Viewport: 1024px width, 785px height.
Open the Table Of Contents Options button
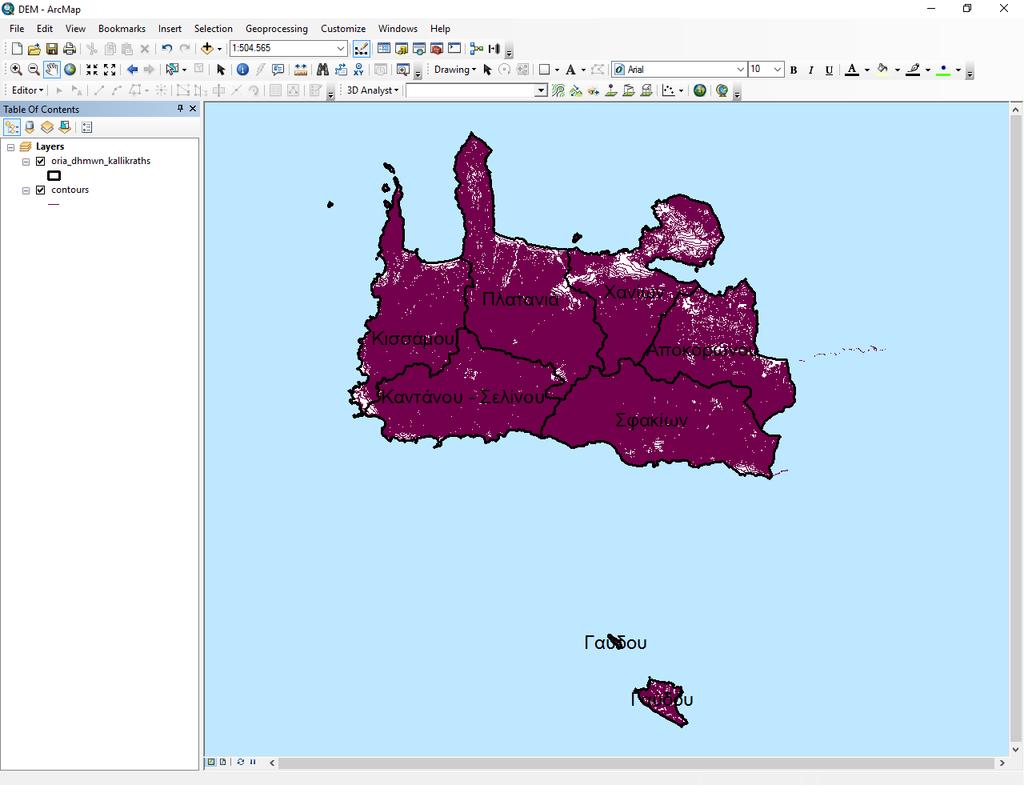click(x=87, y=127)
